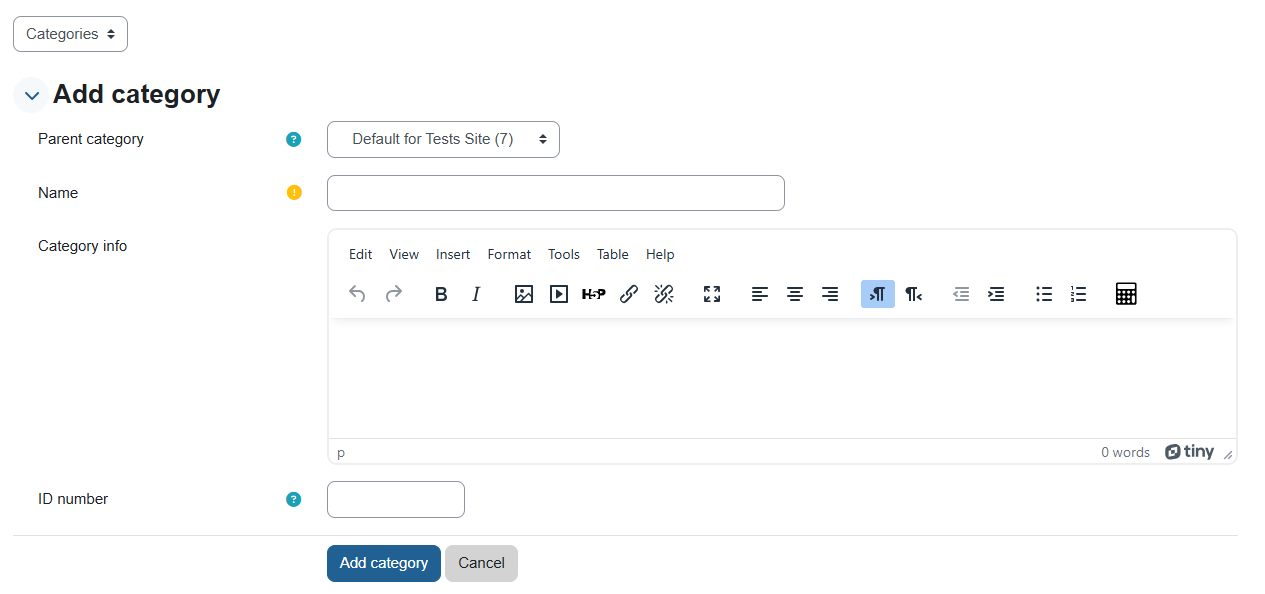
Task: Click the p element path in status bar
Action: pyautogui.click(x=341, y=452)
